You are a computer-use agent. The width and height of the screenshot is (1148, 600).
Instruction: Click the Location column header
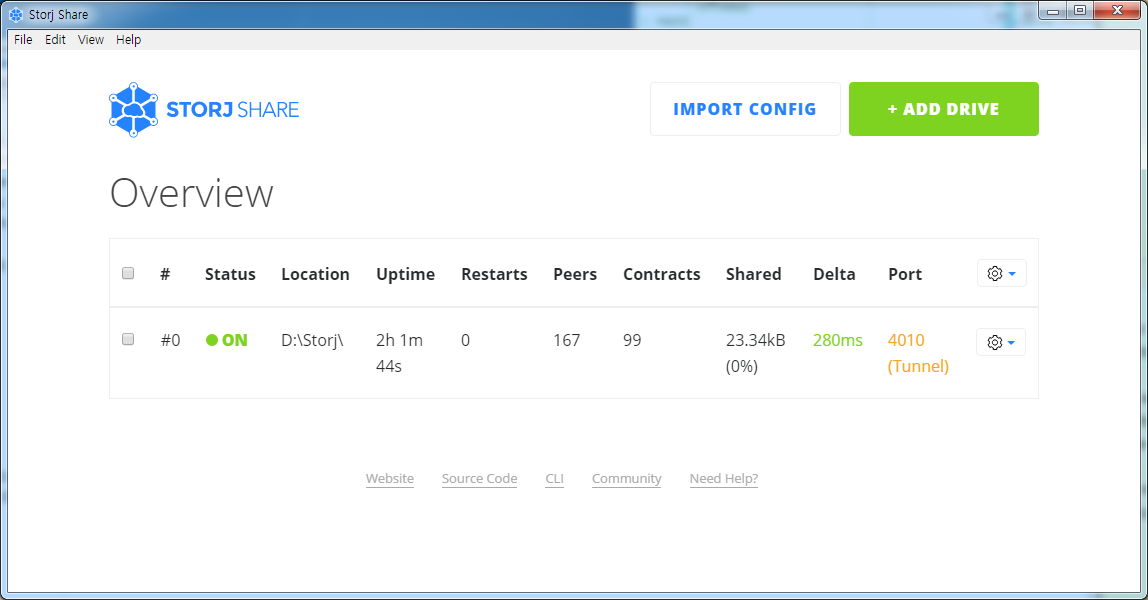(316, 274)
